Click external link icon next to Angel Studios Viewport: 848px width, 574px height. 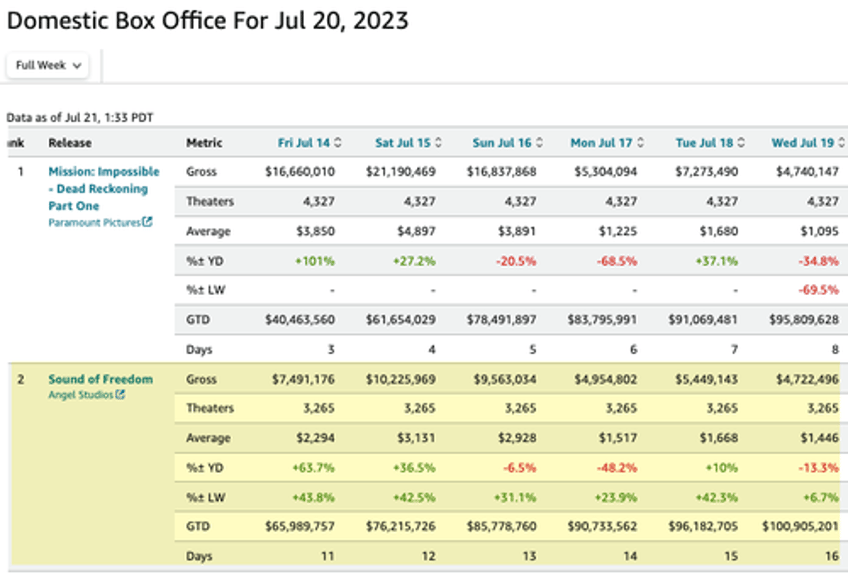click(x=120, y=394)
